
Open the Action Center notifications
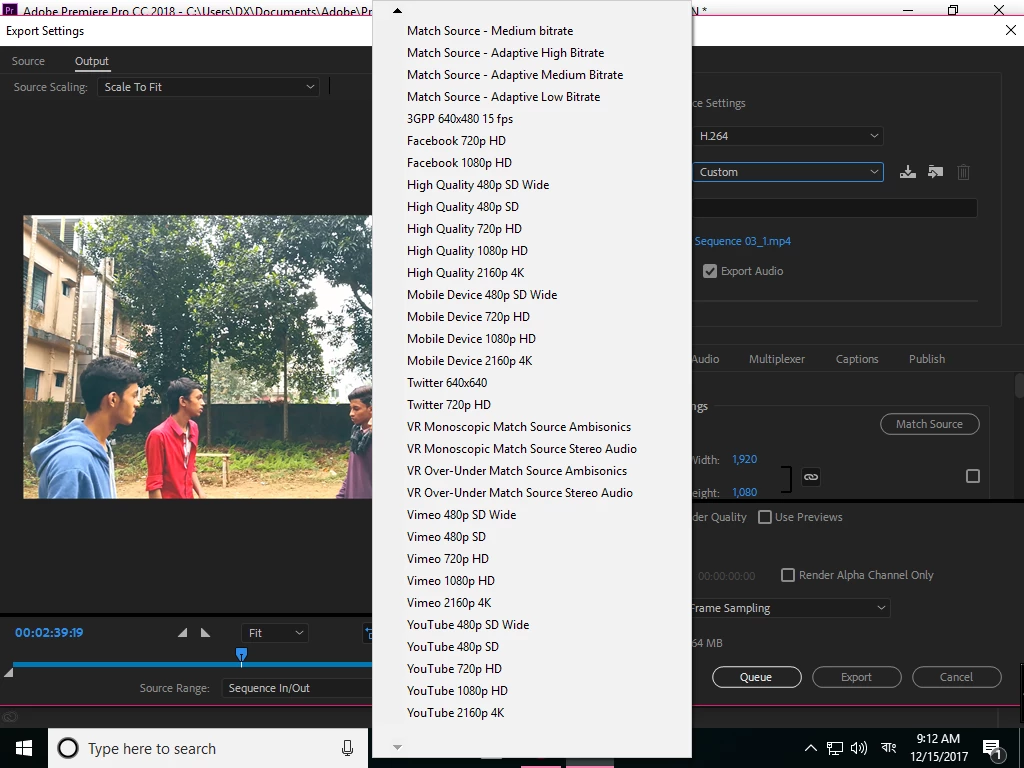click(x=992, y=749)
